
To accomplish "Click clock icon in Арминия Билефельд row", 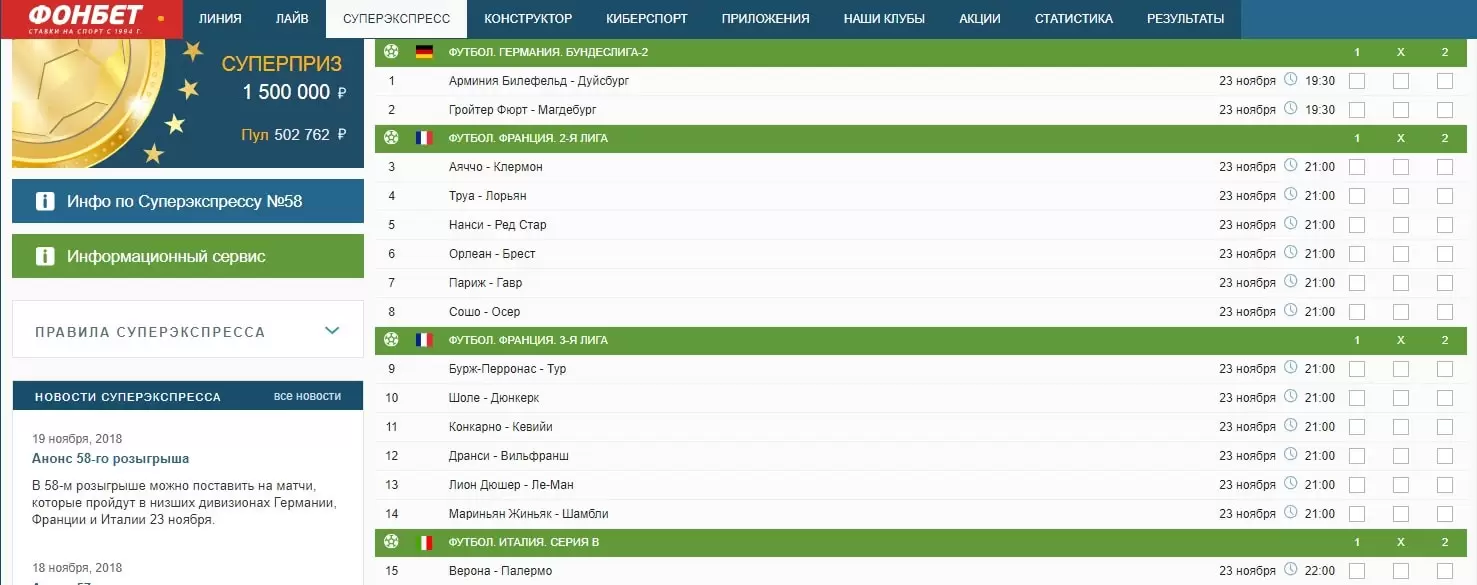I will 1290,80.
